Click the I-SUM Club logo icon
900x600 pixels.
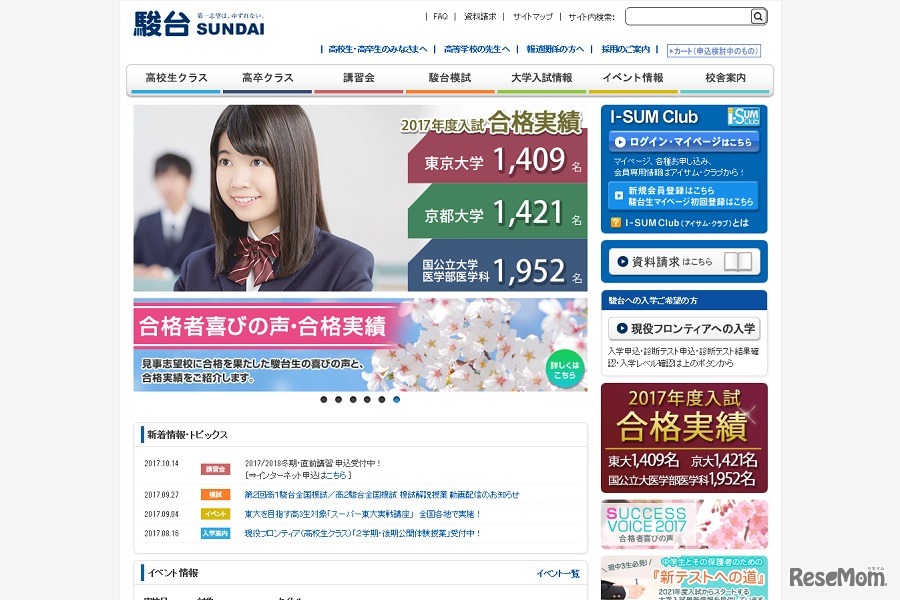pyautogui.click(x=745, y=117)
